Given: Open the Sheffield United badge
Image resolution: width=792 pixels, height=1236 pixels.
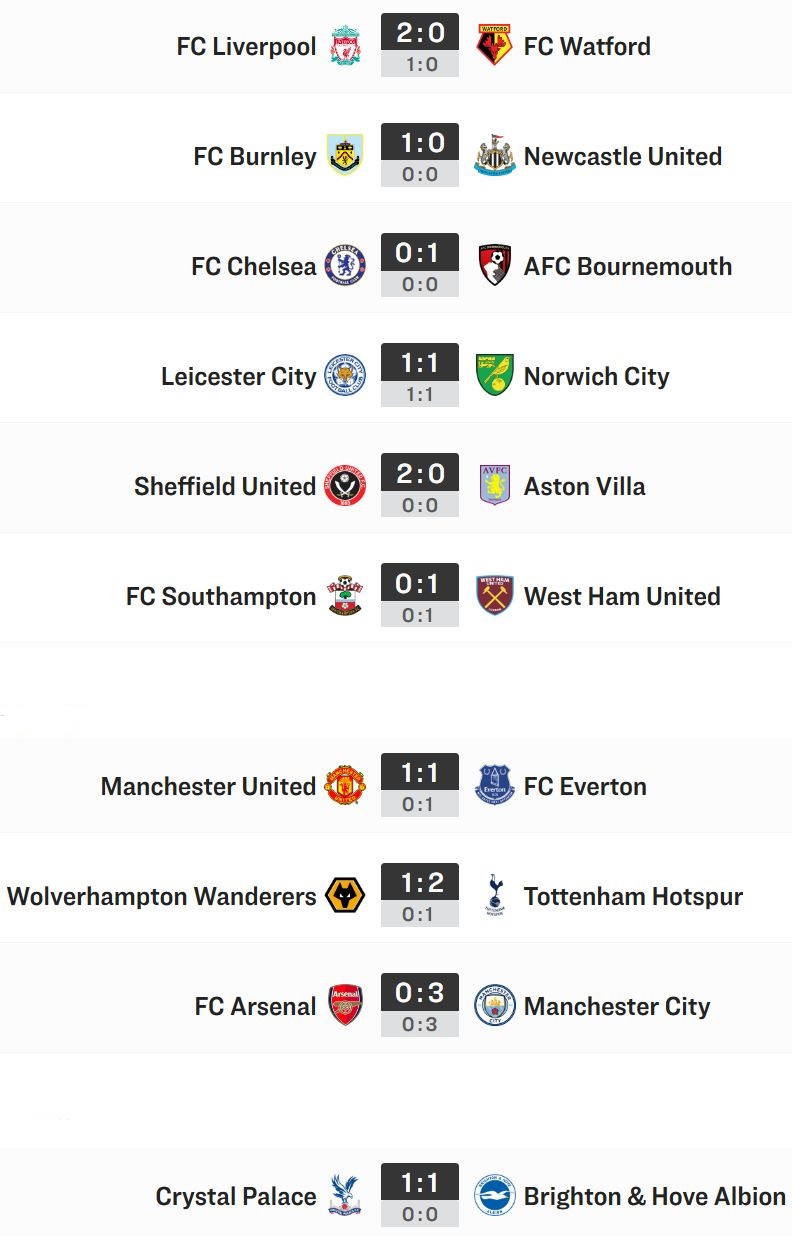Looking at the screenshot, I should 345,486.
